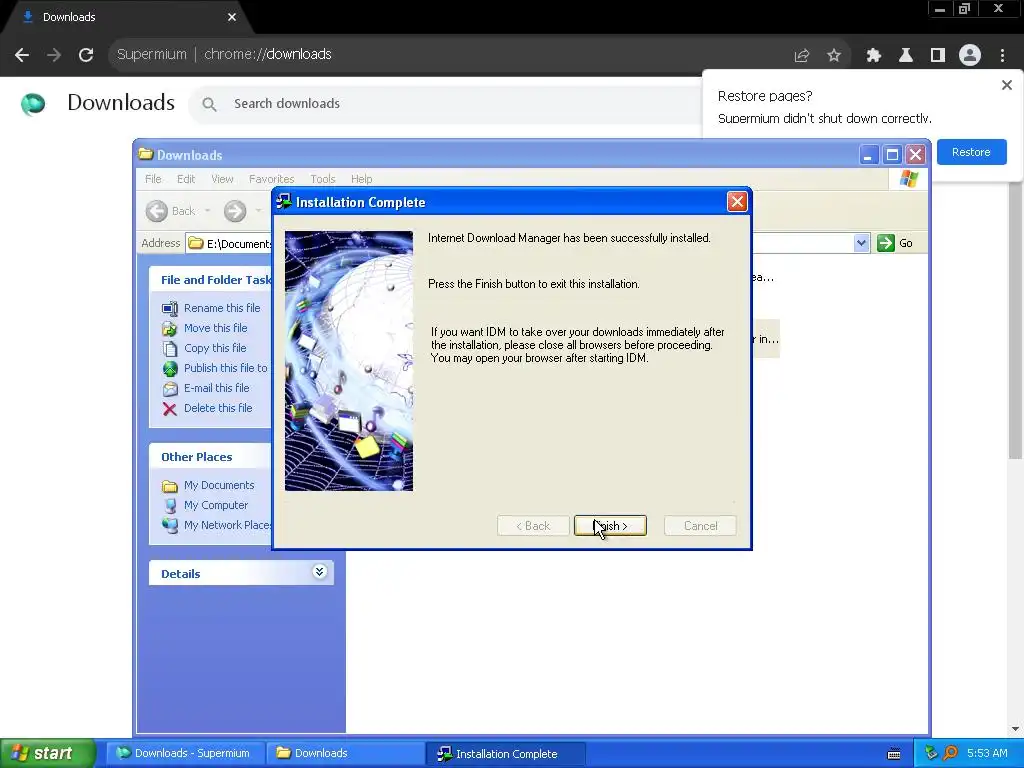This screenshot has width=1024, height=768.
Task: Click the taskbar clock showing 5:53 AM
Action: coord(987,753)
